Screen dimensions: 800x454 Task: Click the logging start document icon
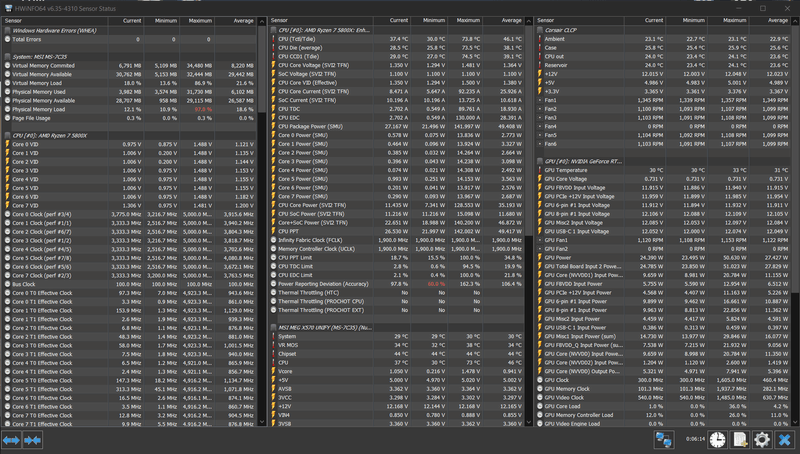[x=739, y=439]
